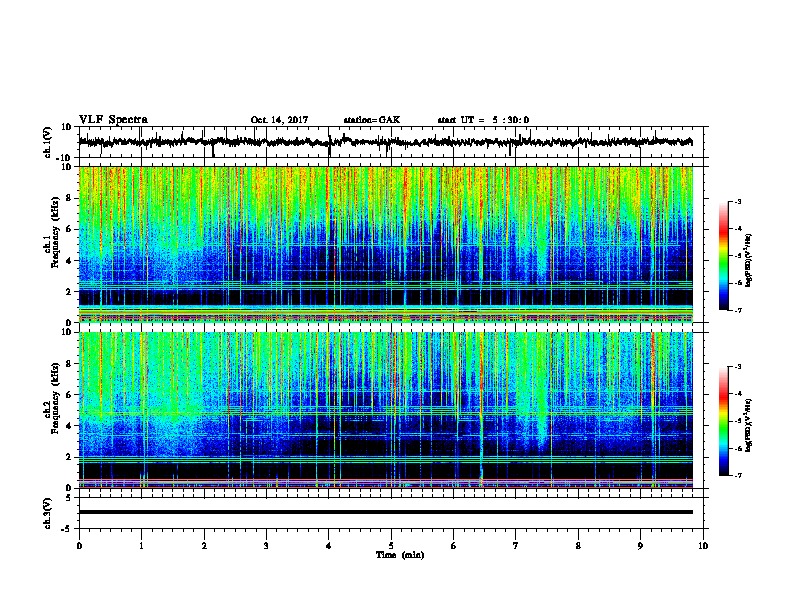Click time axis tick label "6" at bottom

pyautogui.click(x=454, y=546)
